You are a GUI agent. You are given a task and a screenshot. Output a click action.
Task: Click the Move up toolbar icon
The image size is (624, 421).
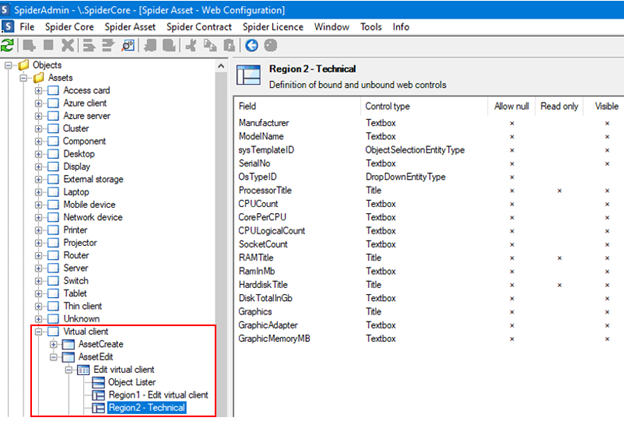pyautogui.click(x=89, y=46)
